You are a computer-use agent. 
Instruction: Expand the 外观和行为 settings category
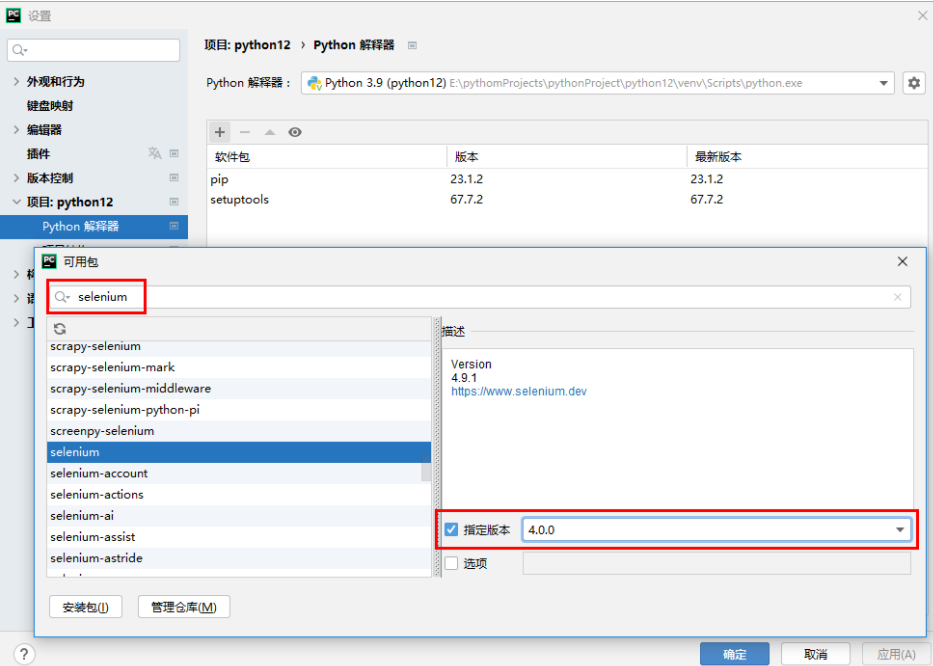coord(16,82)
